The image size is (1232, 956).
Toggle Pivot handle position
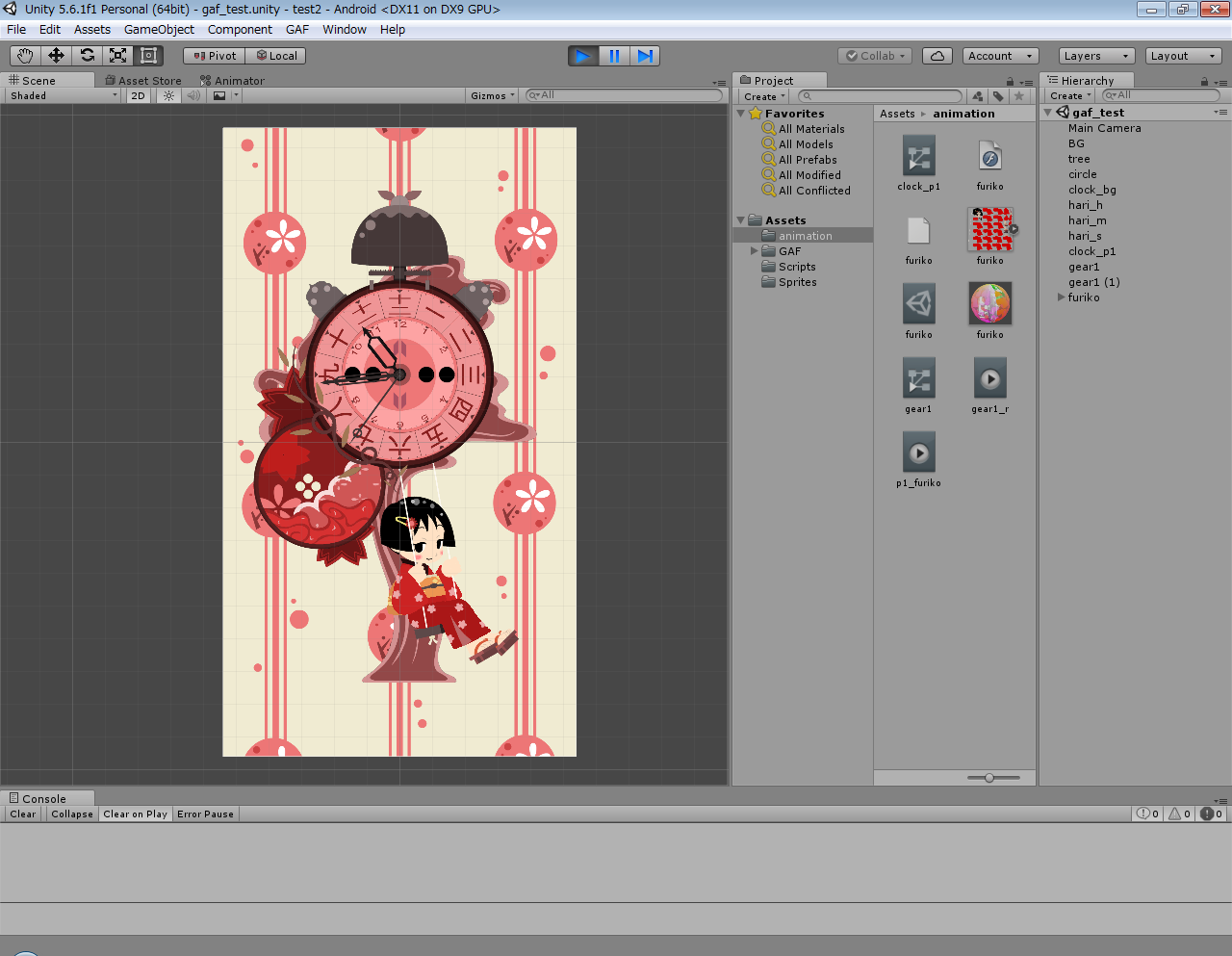214,56
